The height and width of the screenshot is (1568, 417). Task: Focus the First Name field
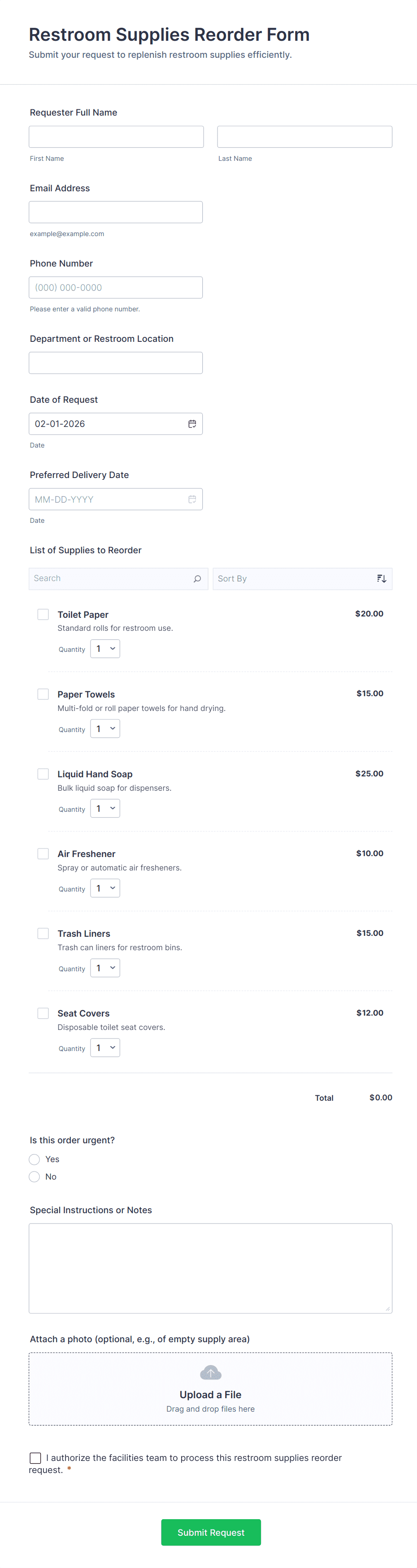point(116,137)
